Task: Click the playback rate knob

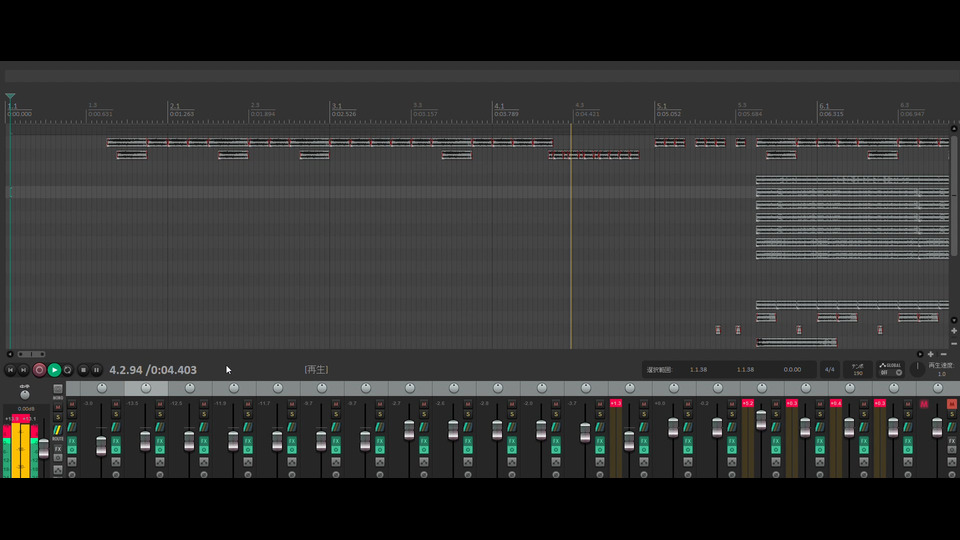Action: 917,369
